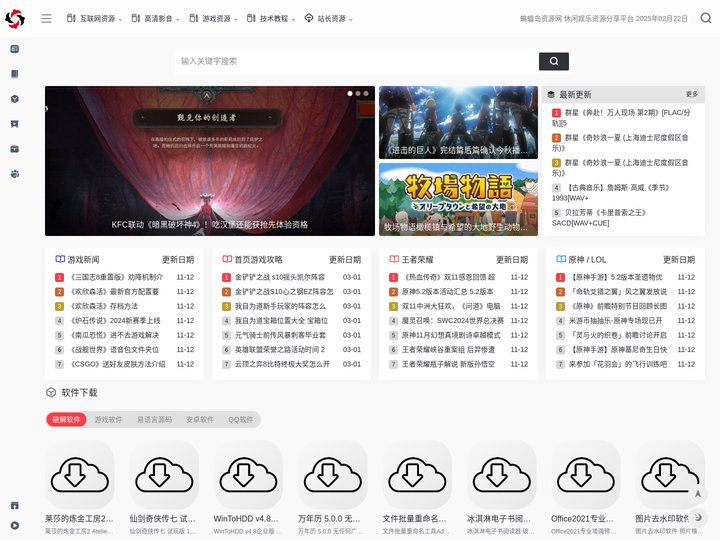Screen dimensions: 720x540
Task: Open 王者荣耀瓶子解说 新版孙悟空 article
Action: pyautogui.click(x=449, y=364)
